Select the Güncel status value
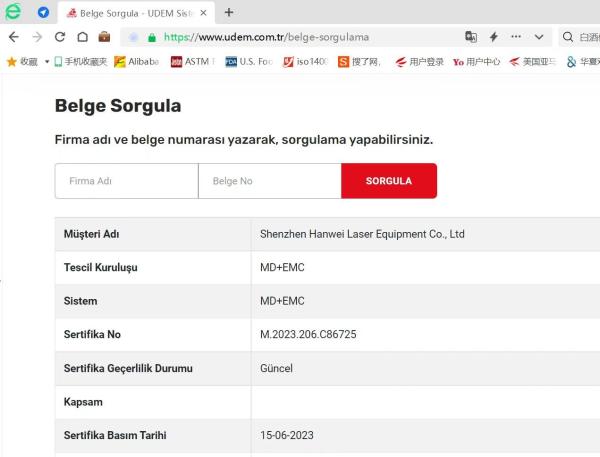 tap(276, 368)
